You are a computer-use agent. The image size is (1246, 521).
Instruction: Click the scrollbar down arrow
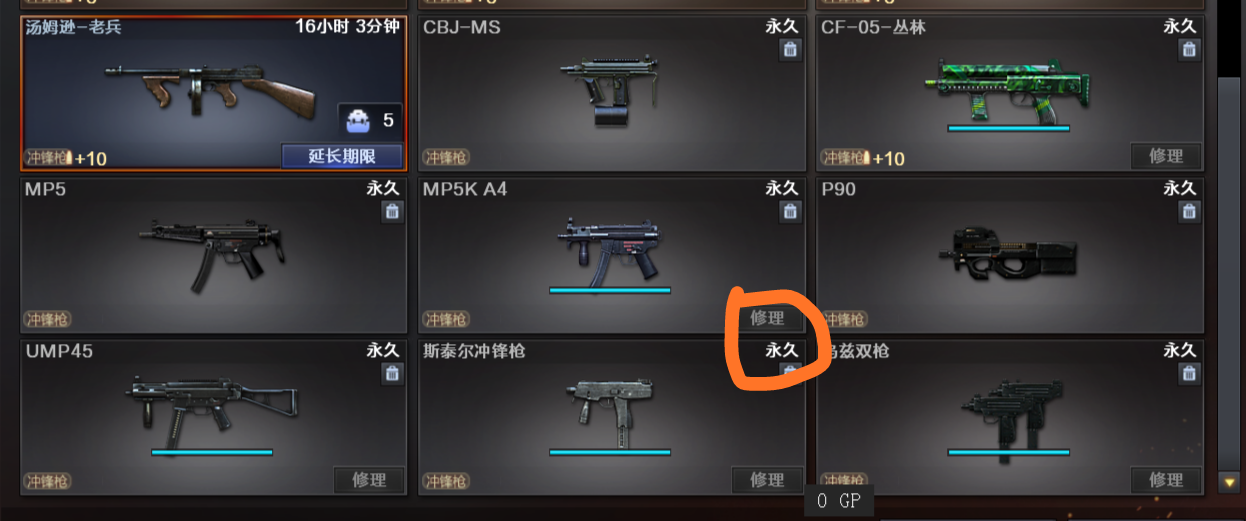(x=1229, y=482)
